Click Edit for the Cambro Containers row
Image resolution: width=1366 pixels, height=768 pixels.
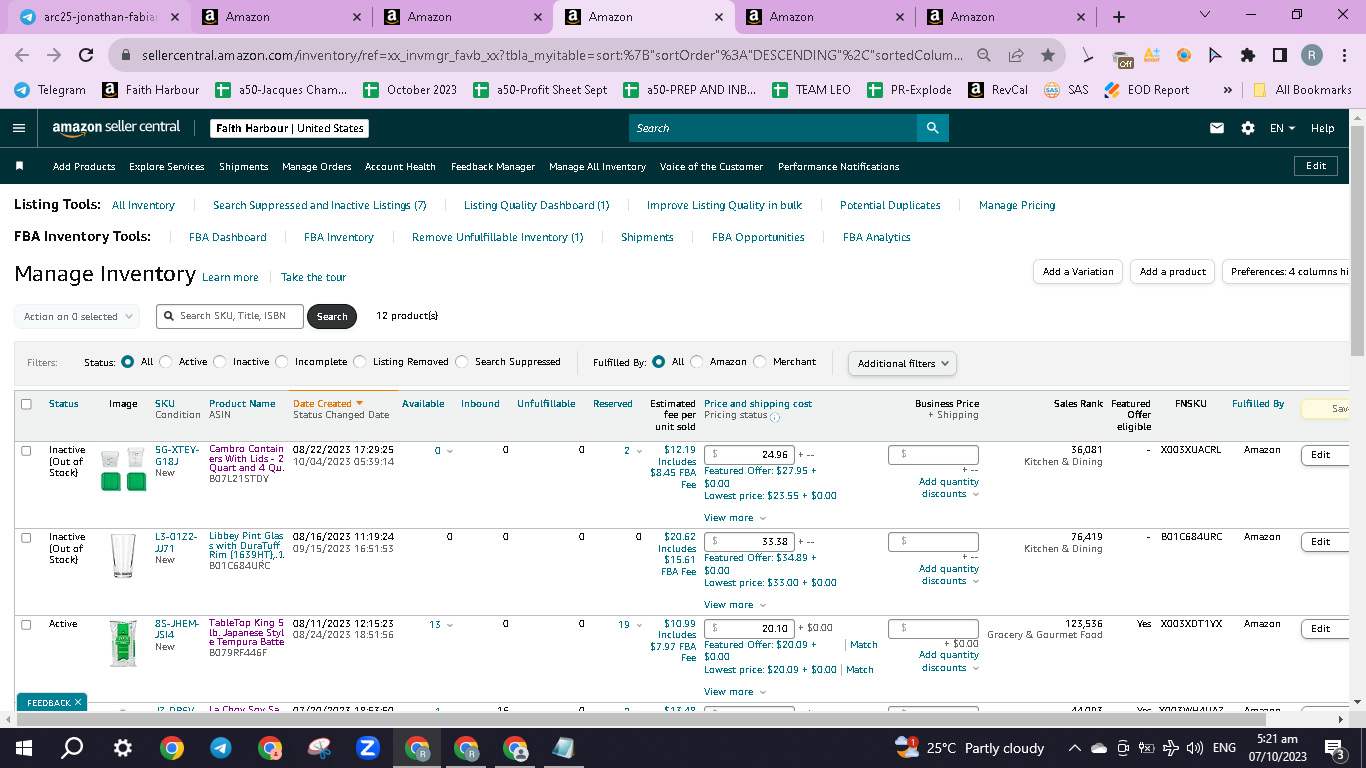(x=1326, y=455)
